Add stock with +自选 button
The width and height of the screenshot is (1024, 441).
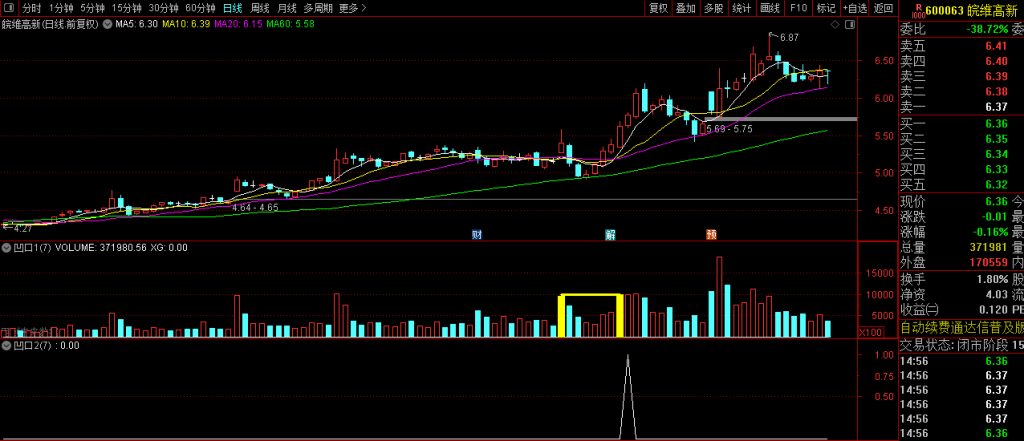[854, 8]
